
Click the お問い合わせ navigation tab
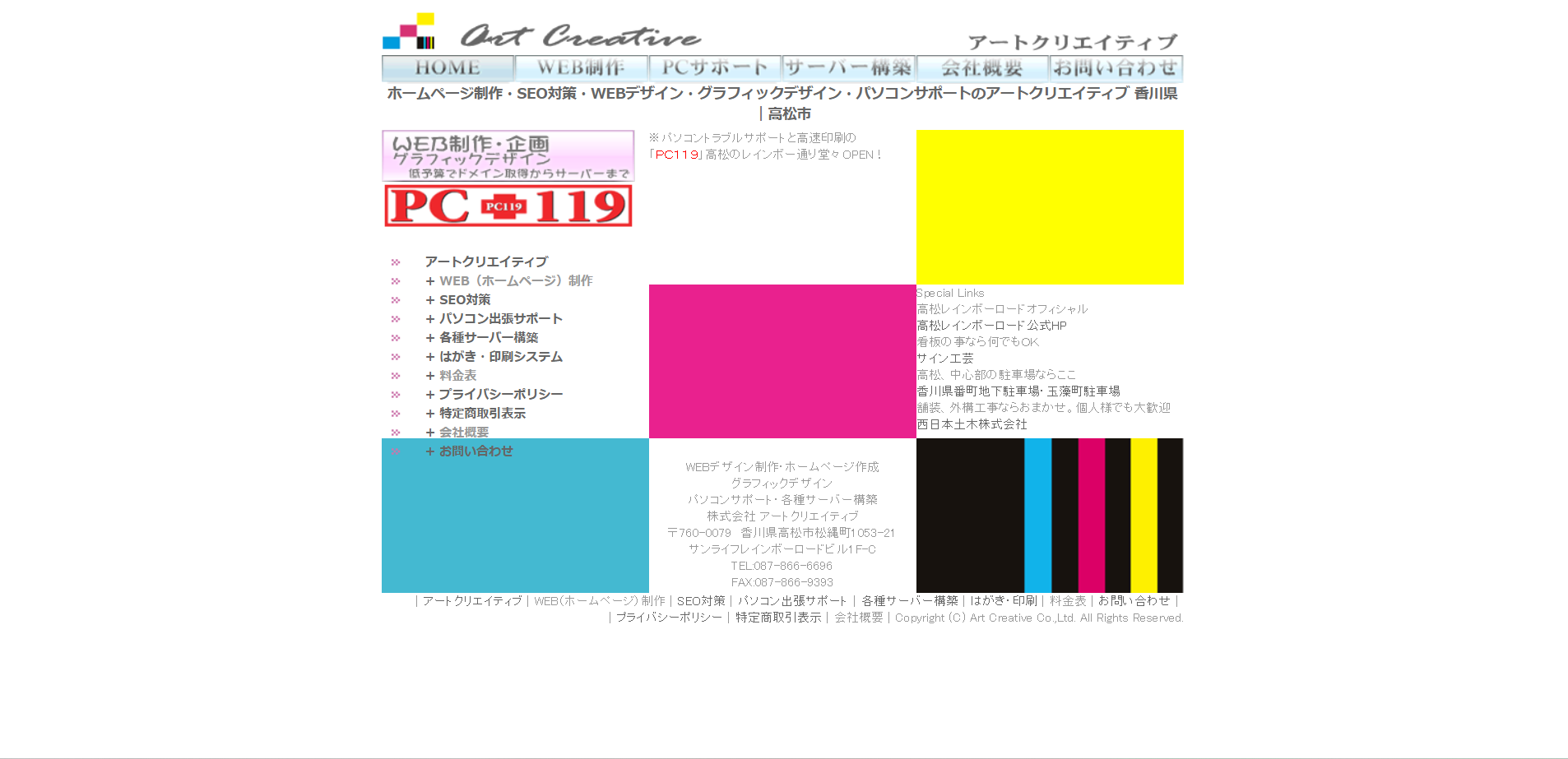[1116, 67]
